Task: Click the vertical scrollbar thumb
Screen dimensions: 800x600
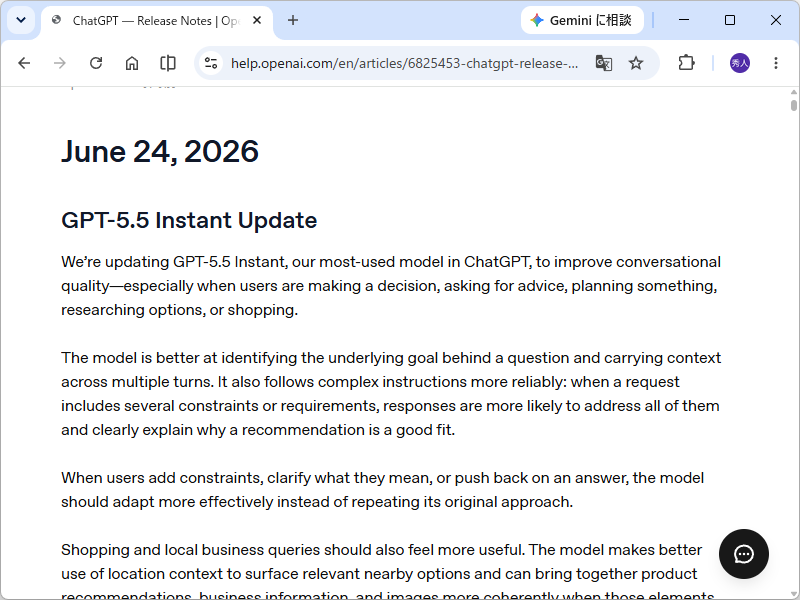Action: (793, 105)
